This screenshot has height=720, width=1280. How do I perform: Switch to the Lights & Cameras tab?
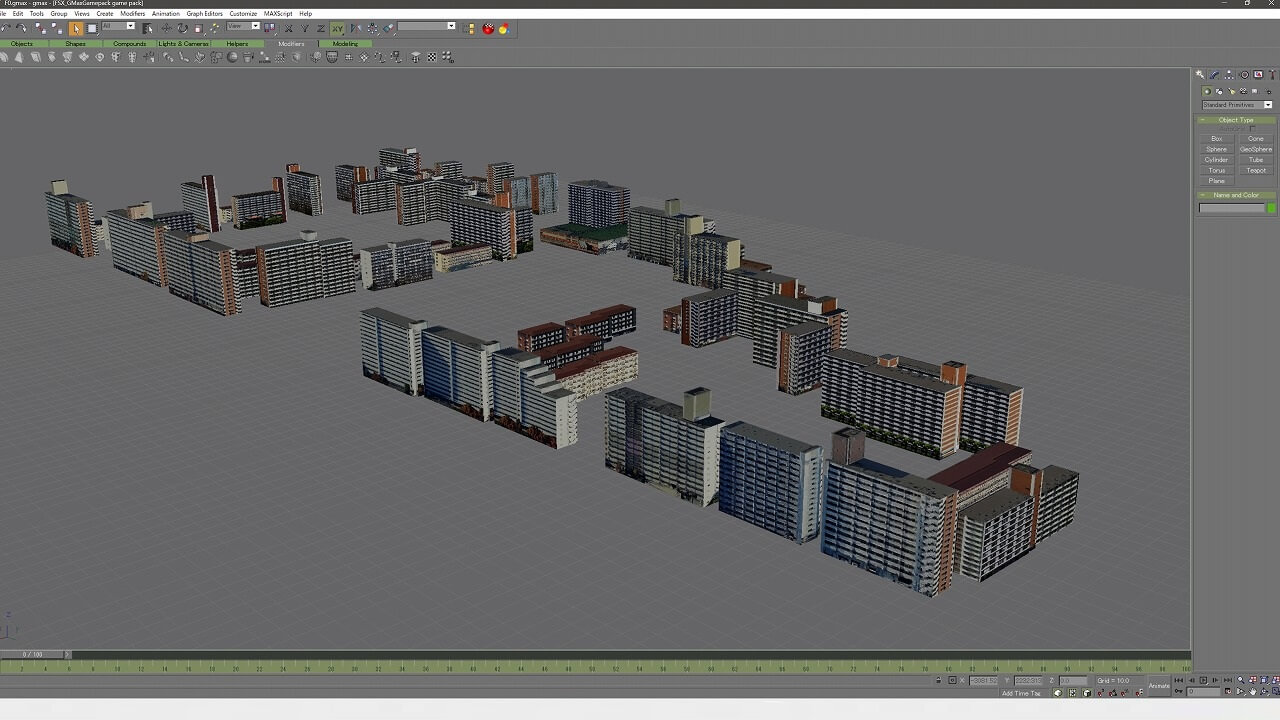[x=184, y=44]
